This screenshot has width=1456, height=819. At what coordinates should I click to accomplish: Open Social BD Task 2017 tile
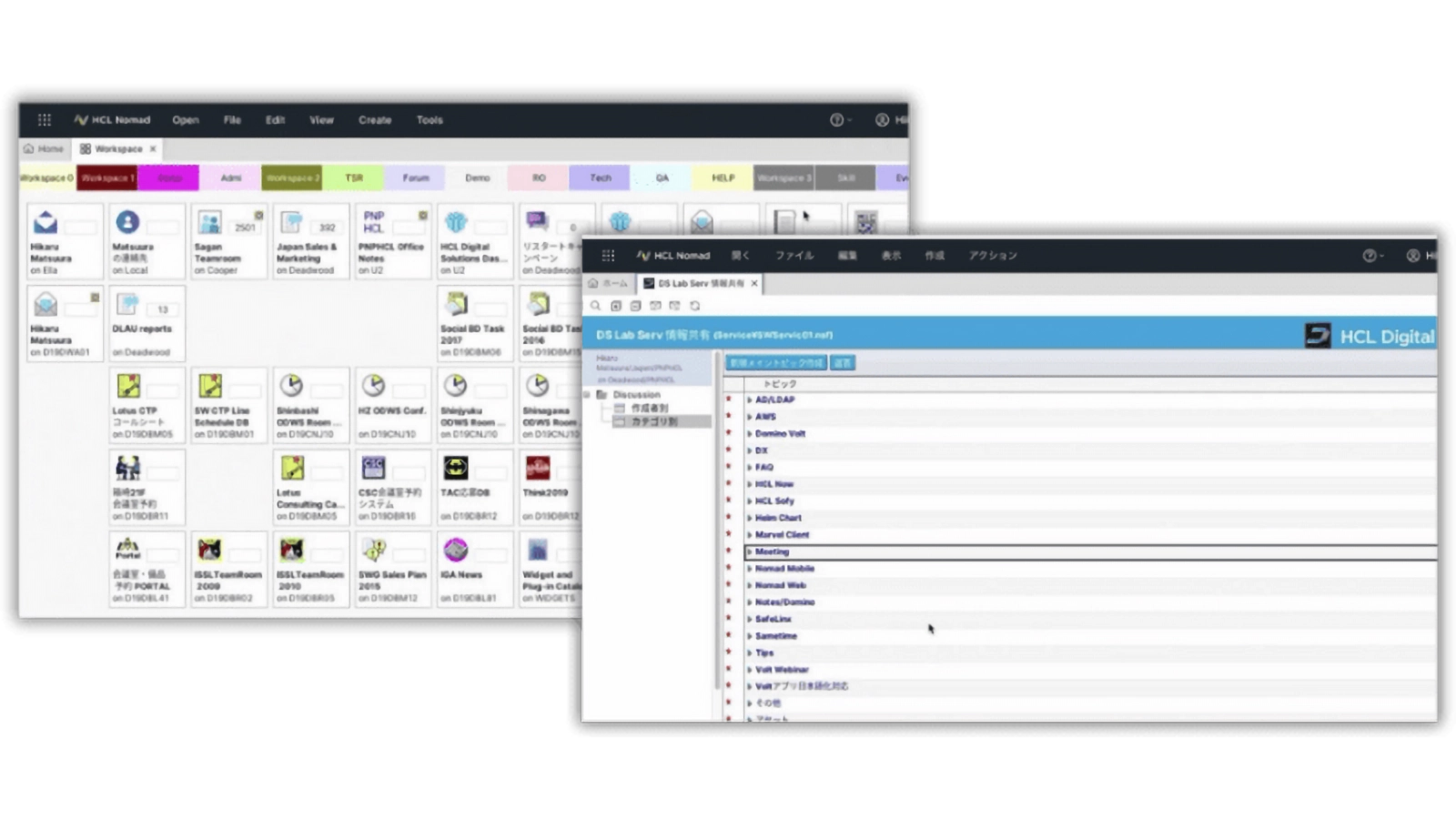(x=474, y=324)
